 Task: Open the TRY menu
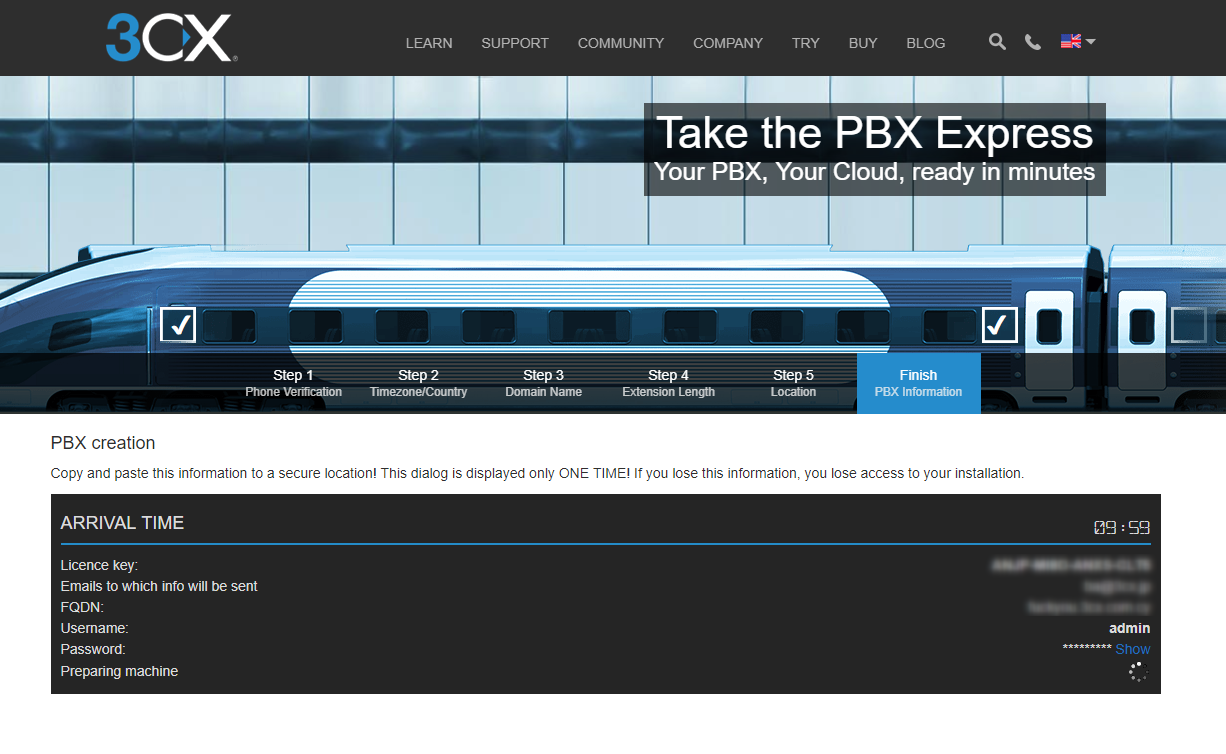806,43
